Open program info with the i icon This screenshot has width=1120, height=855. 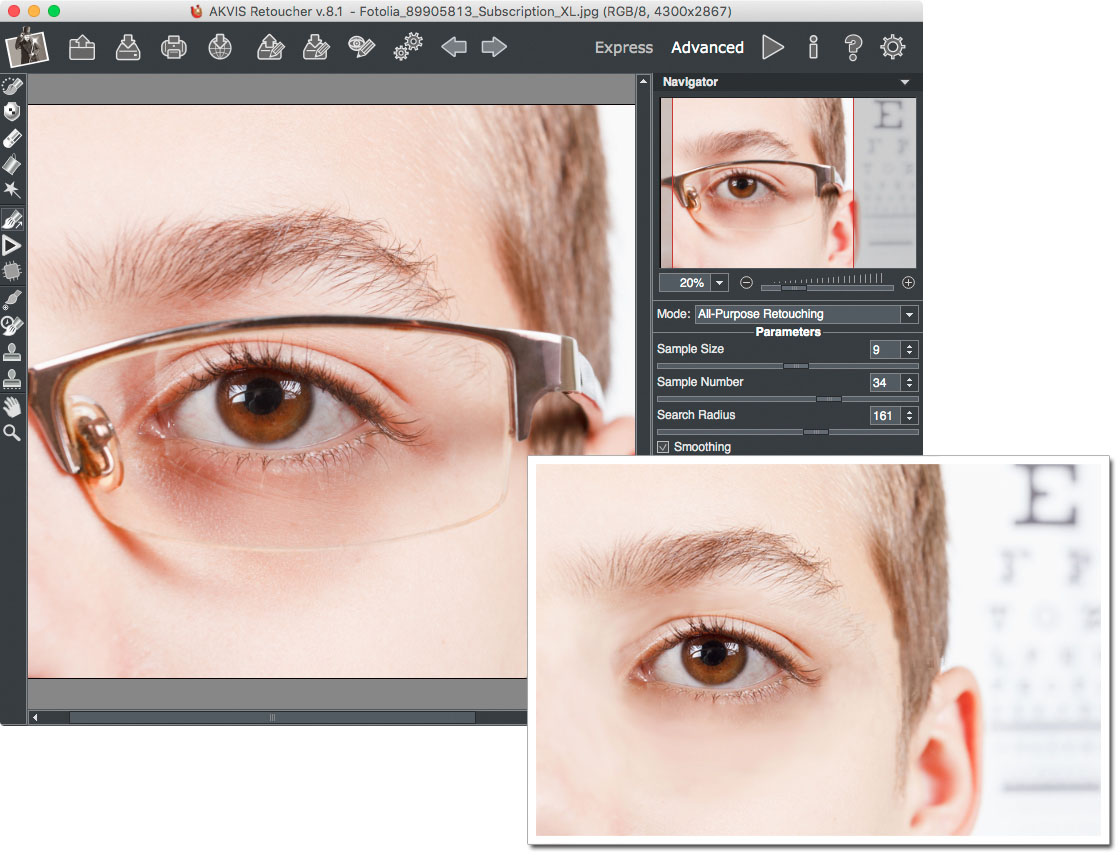813,47
